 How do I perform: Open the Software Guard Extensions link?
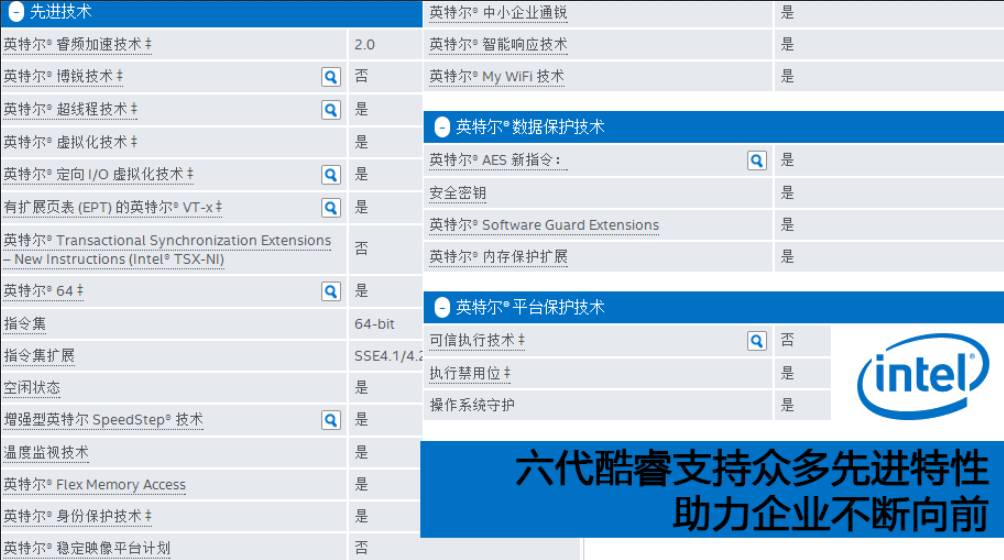(544, 225)
